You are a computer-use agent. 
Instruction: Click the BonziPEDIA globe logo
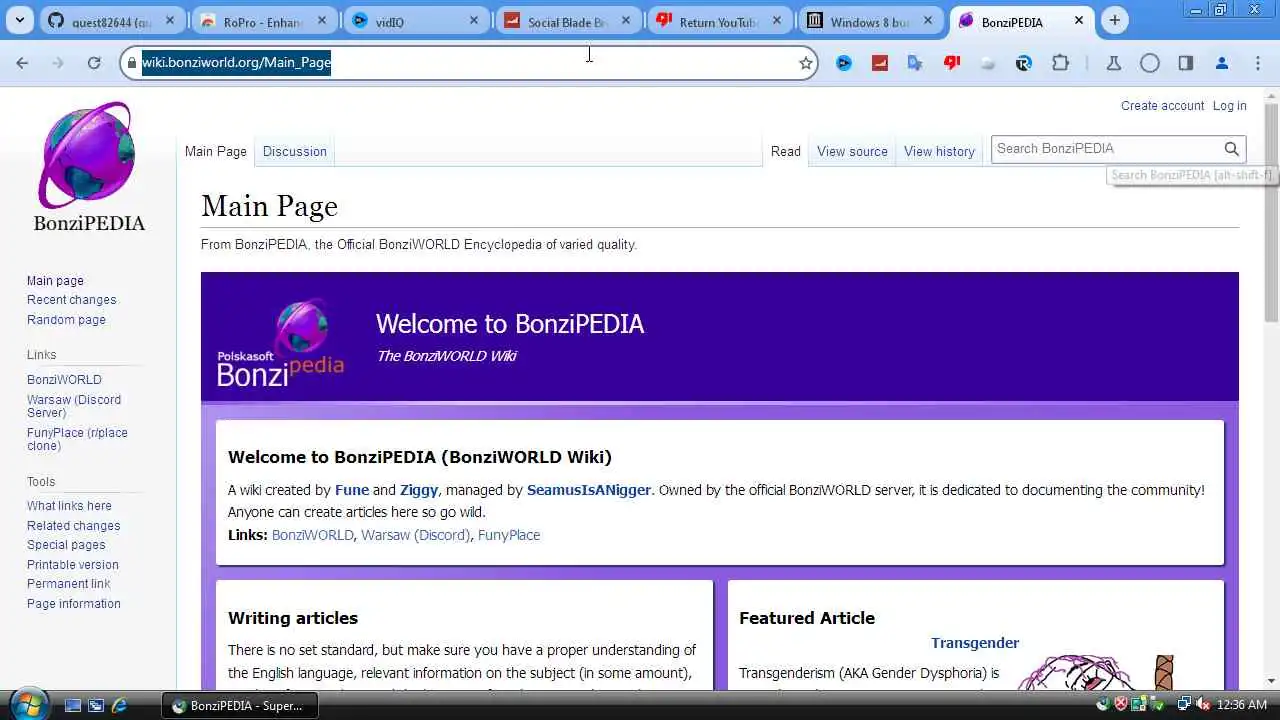click(x=88, y=155)
